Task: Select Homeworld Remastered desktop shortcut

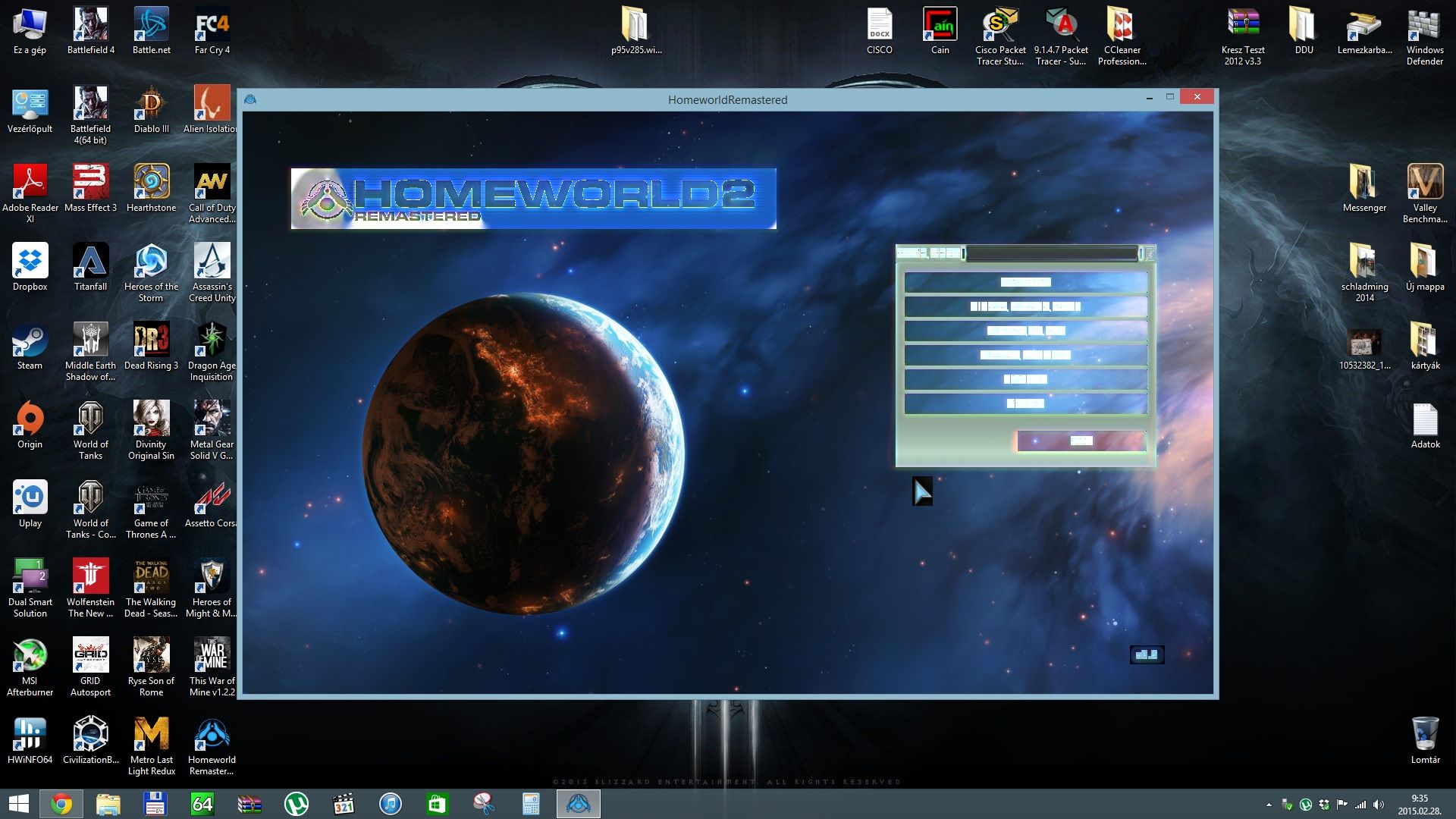Action: point(212,746)
